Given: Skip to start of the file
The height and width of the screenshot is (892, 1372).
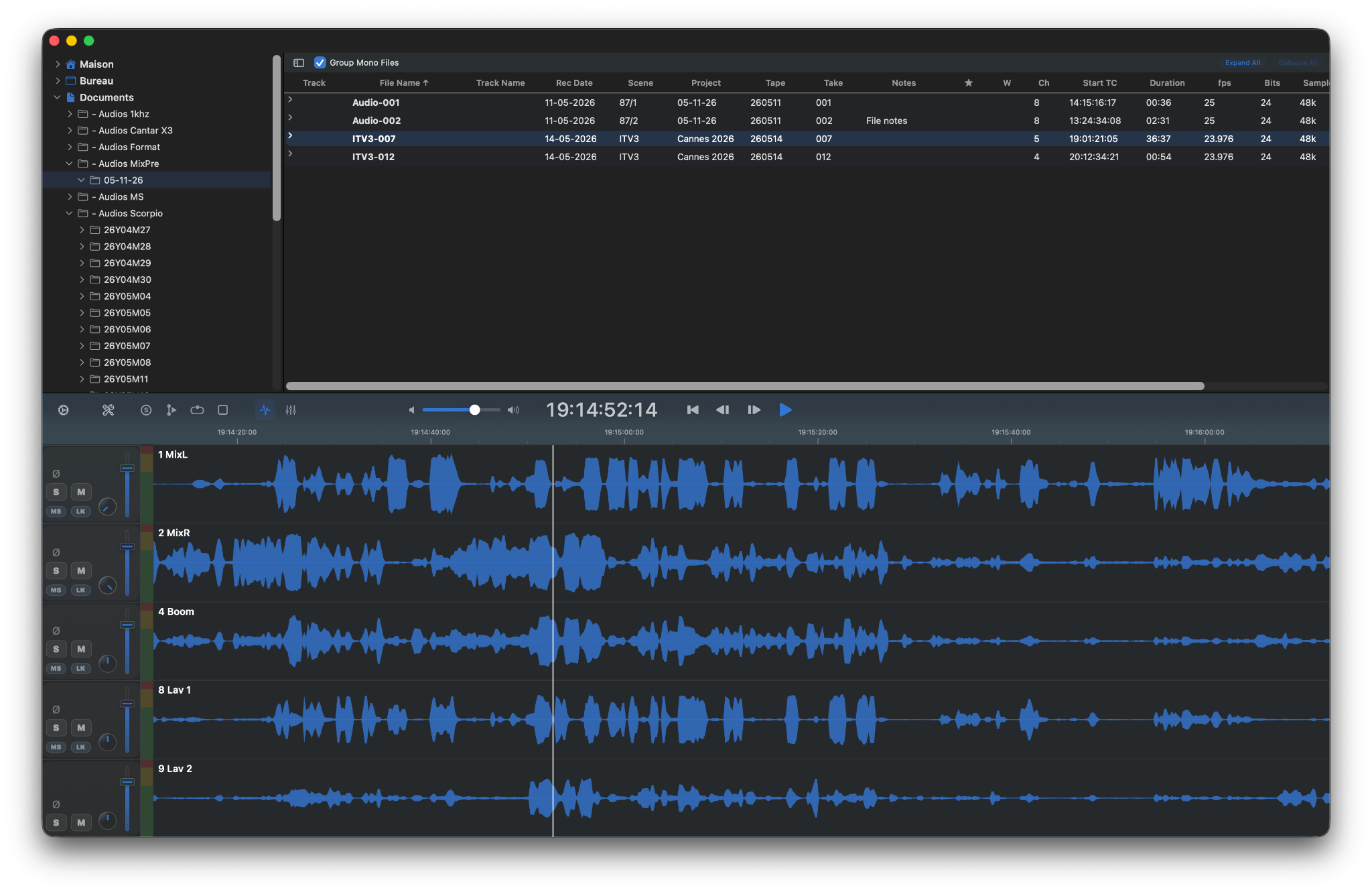Looking at the screenshot, I should click(693, 410).
